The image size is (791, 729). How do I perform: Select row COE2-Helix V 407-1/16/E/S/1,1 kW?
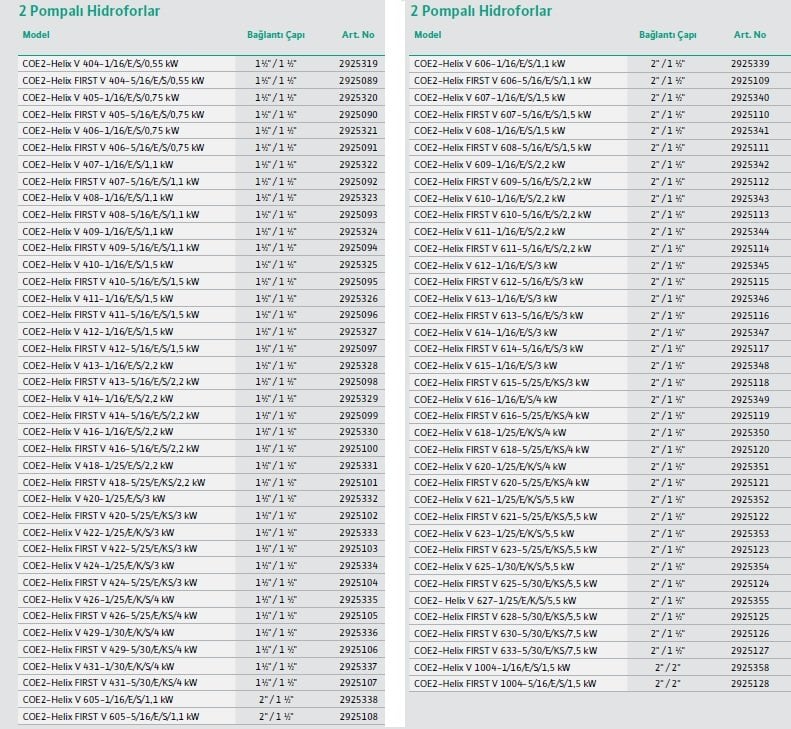tap(201, 164)
